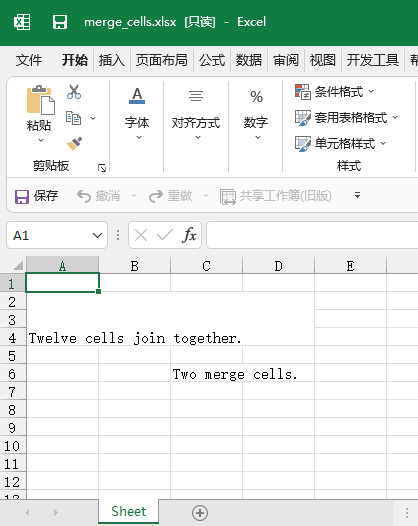
Task: Open the 字体 font group
Action: [x=137, y=113]
